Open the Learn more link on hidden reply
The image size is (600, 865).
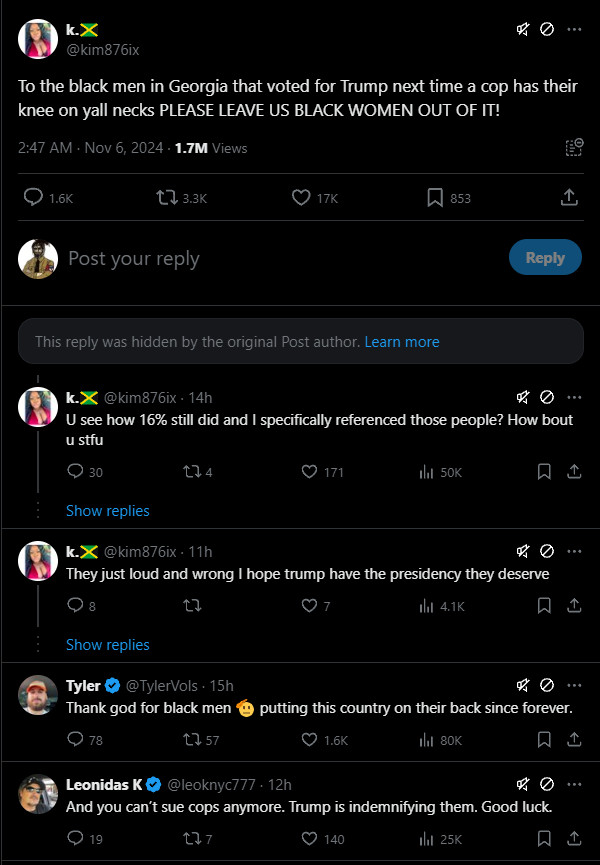click(x=402, y=342)
